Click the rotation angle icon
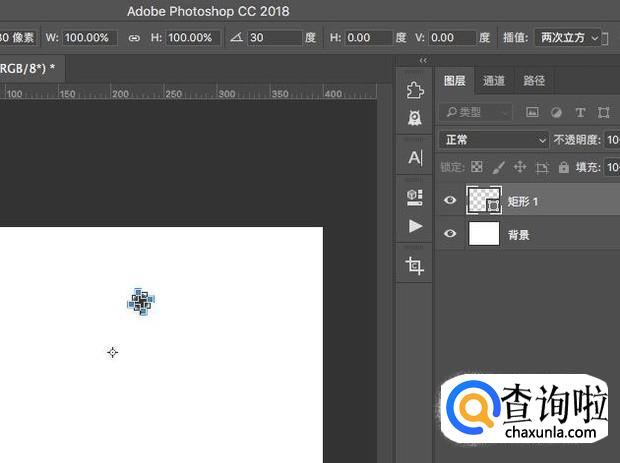 [x=236, y=38]
